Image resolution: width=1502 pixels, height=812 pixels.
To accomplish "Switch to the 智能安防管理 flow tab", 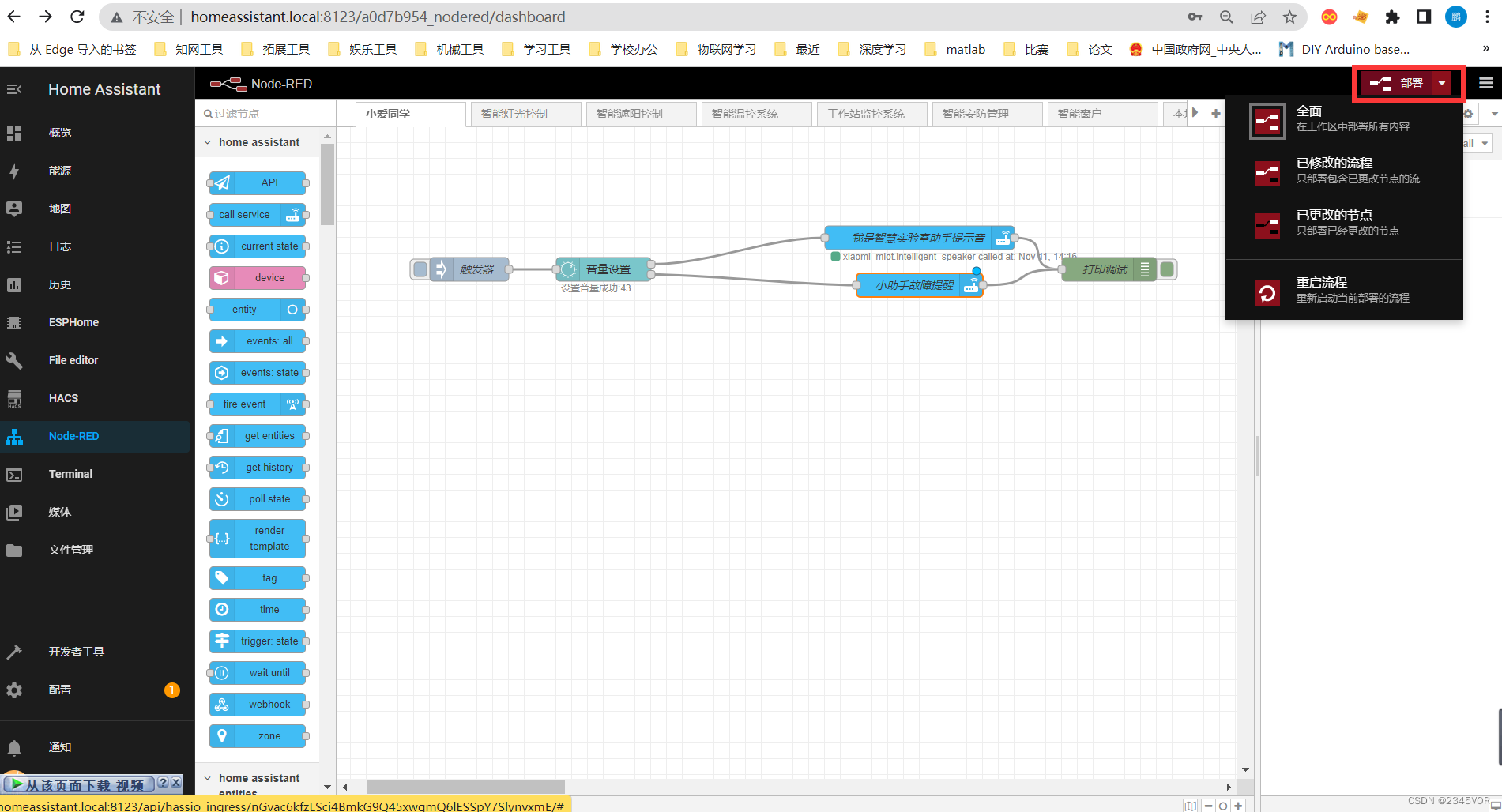I will [987, 114].
